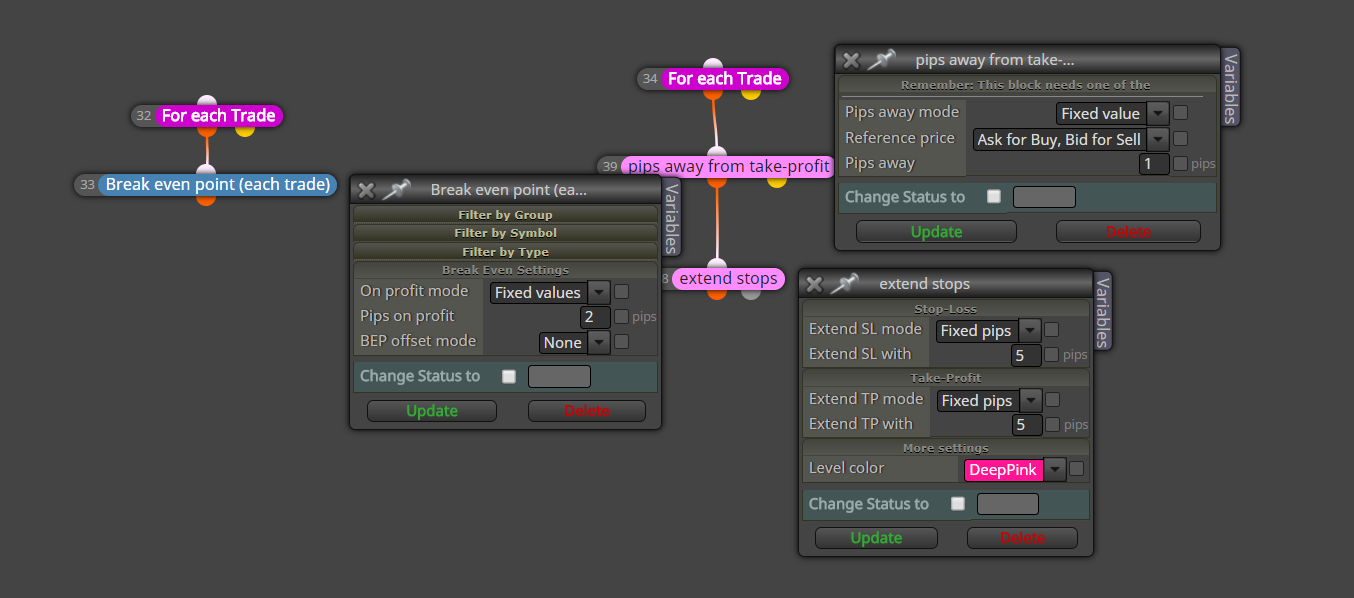Select the Break even point (each trade) block
The width and height of the screenshot is (1354, 598).
(x=218, y=184)
